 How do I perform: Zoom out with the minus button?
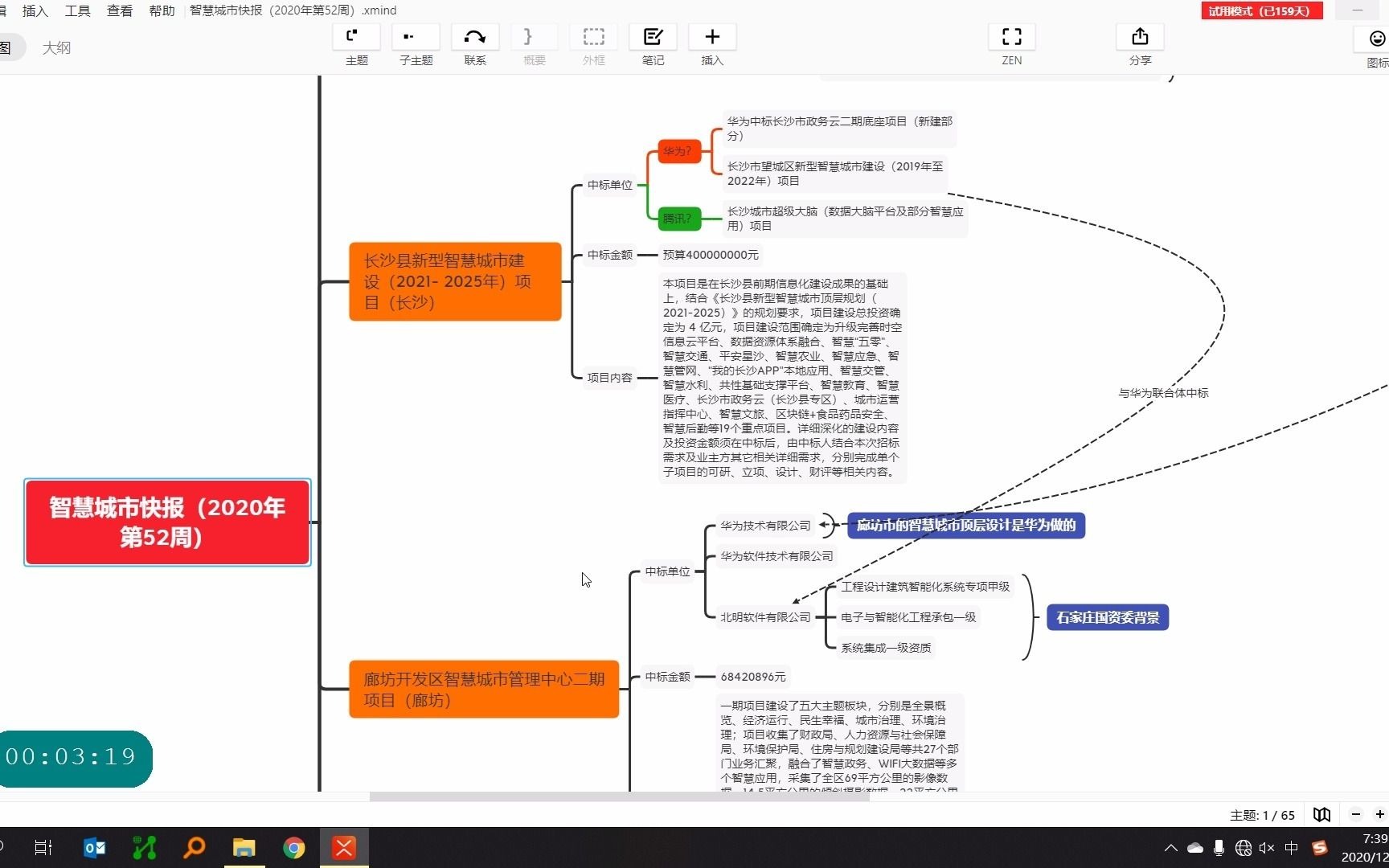click(x=1356, y=814)
